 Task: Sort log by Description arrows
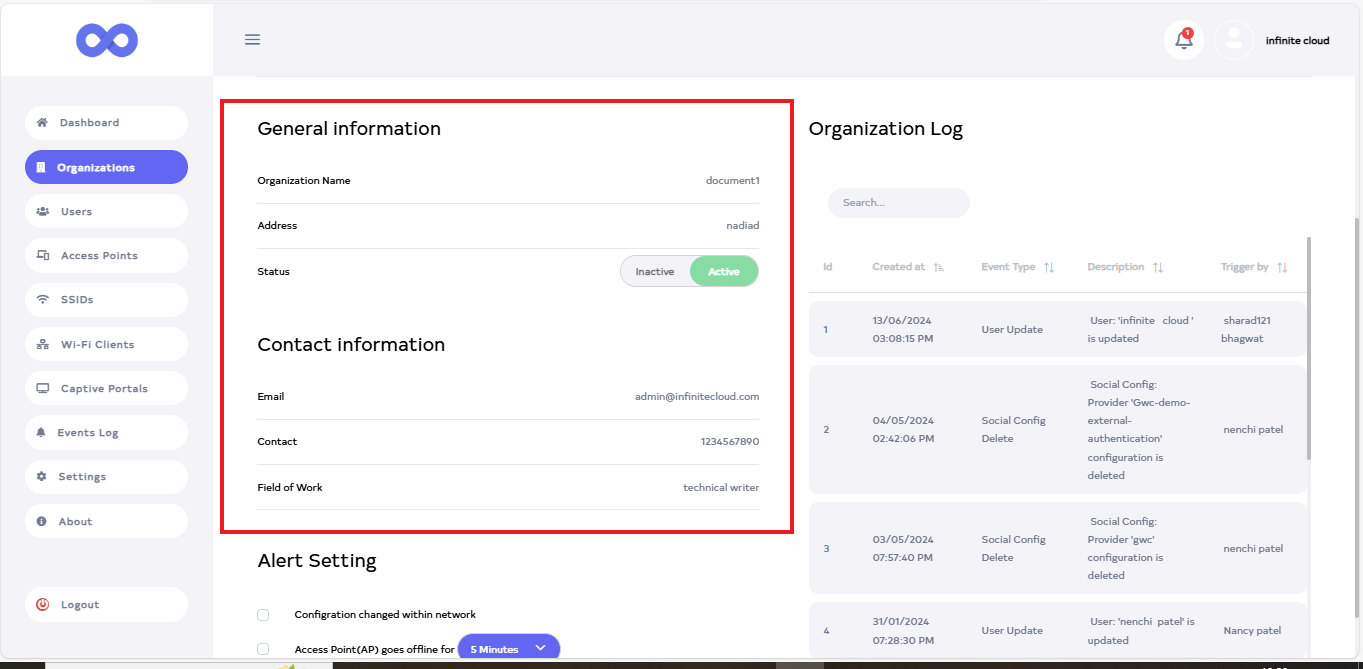pyautogui.click(x=1158, y=268)
